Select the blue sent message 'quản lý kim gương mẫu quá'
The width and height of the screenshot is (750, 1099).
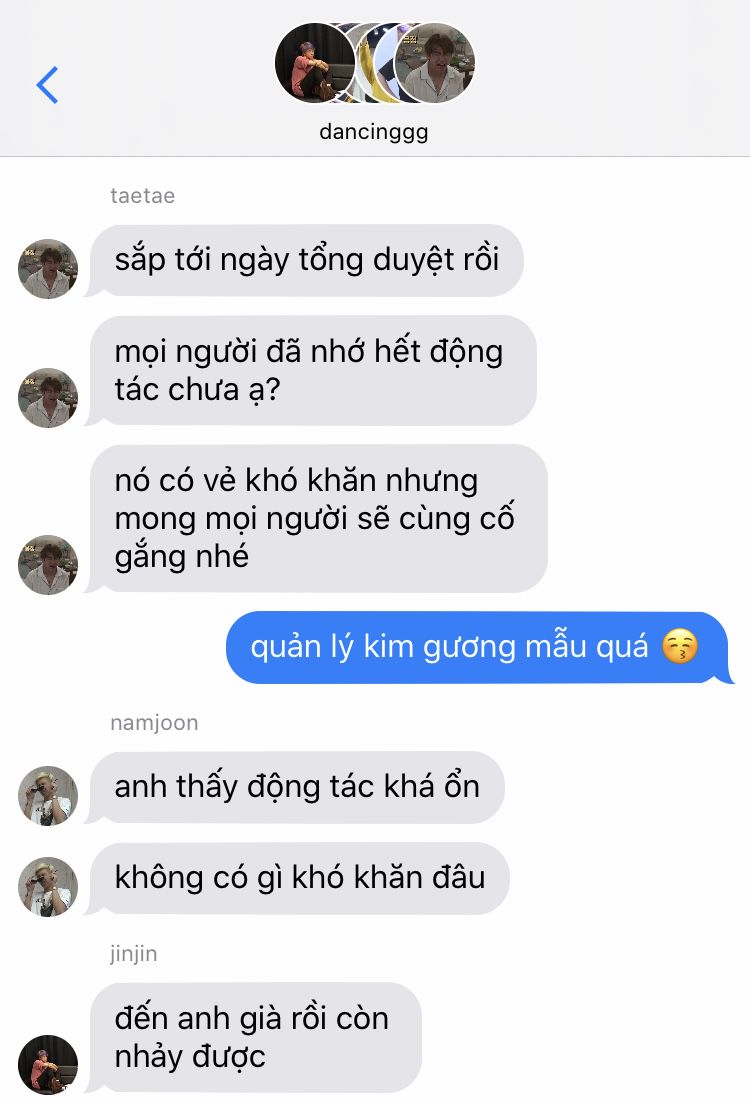tap(479, 648)
